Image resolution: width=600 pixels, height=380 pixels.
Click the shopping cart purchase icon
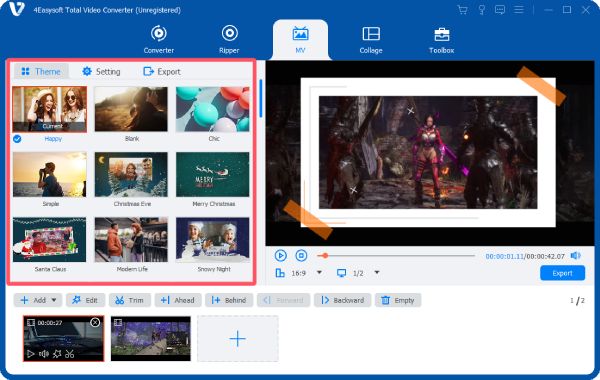point(462,10)
